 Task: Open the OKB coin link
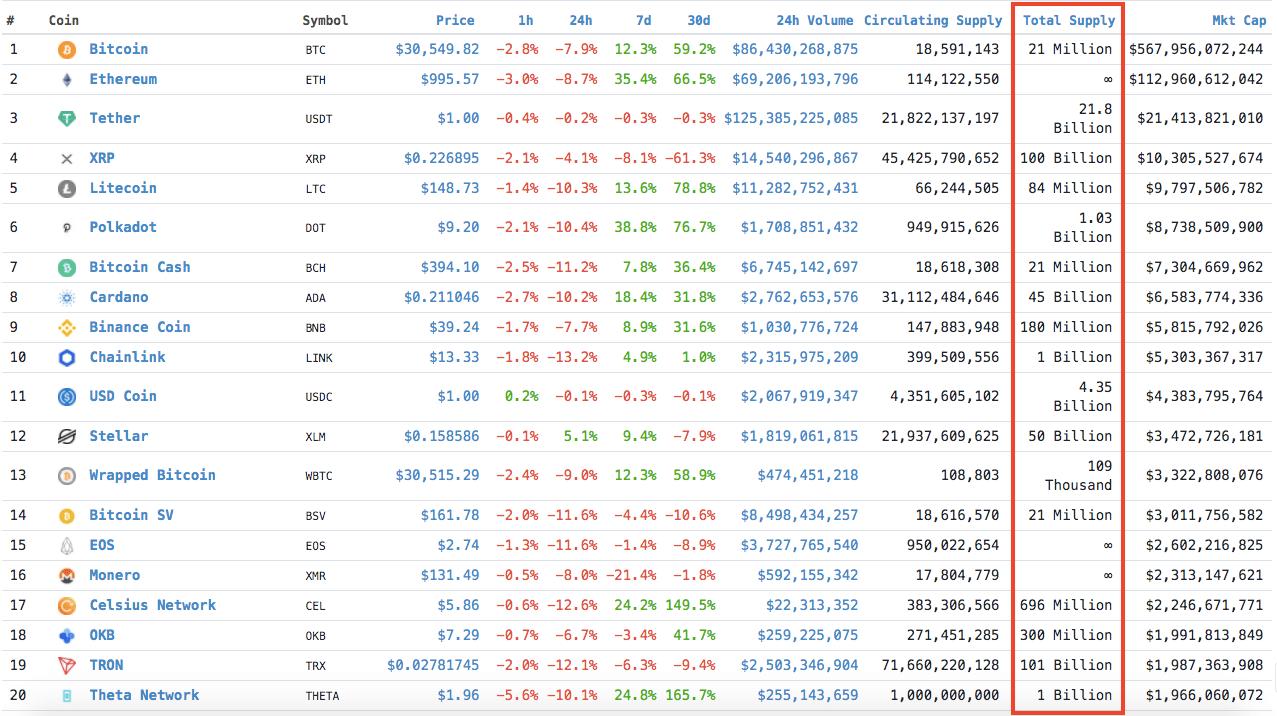point(102,635)
